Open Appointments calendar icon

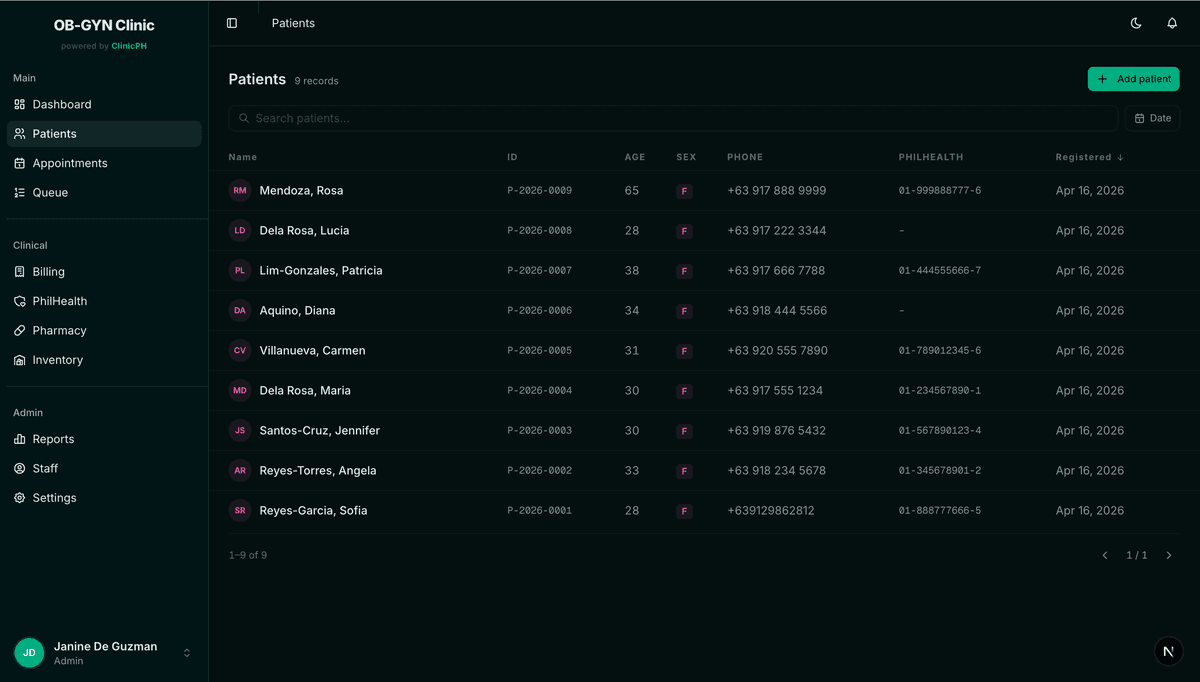pyautogui.click(x=20, y=163)
